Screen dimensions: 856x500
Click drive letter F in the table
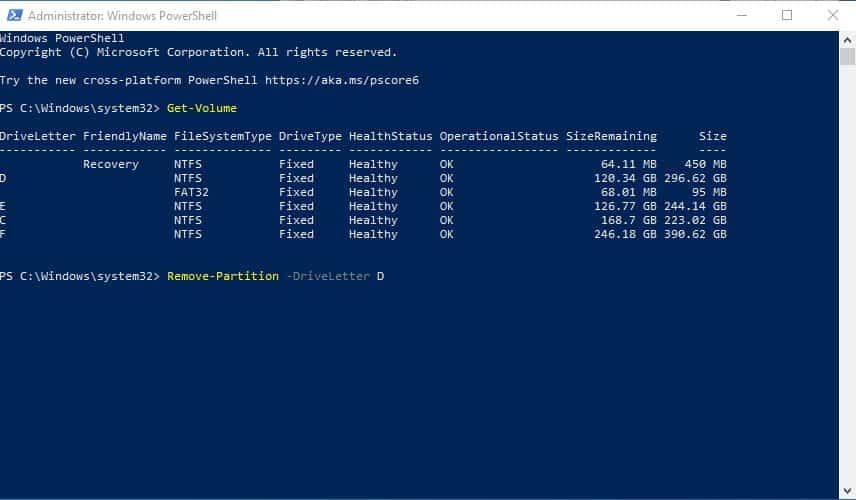(3, 234)
